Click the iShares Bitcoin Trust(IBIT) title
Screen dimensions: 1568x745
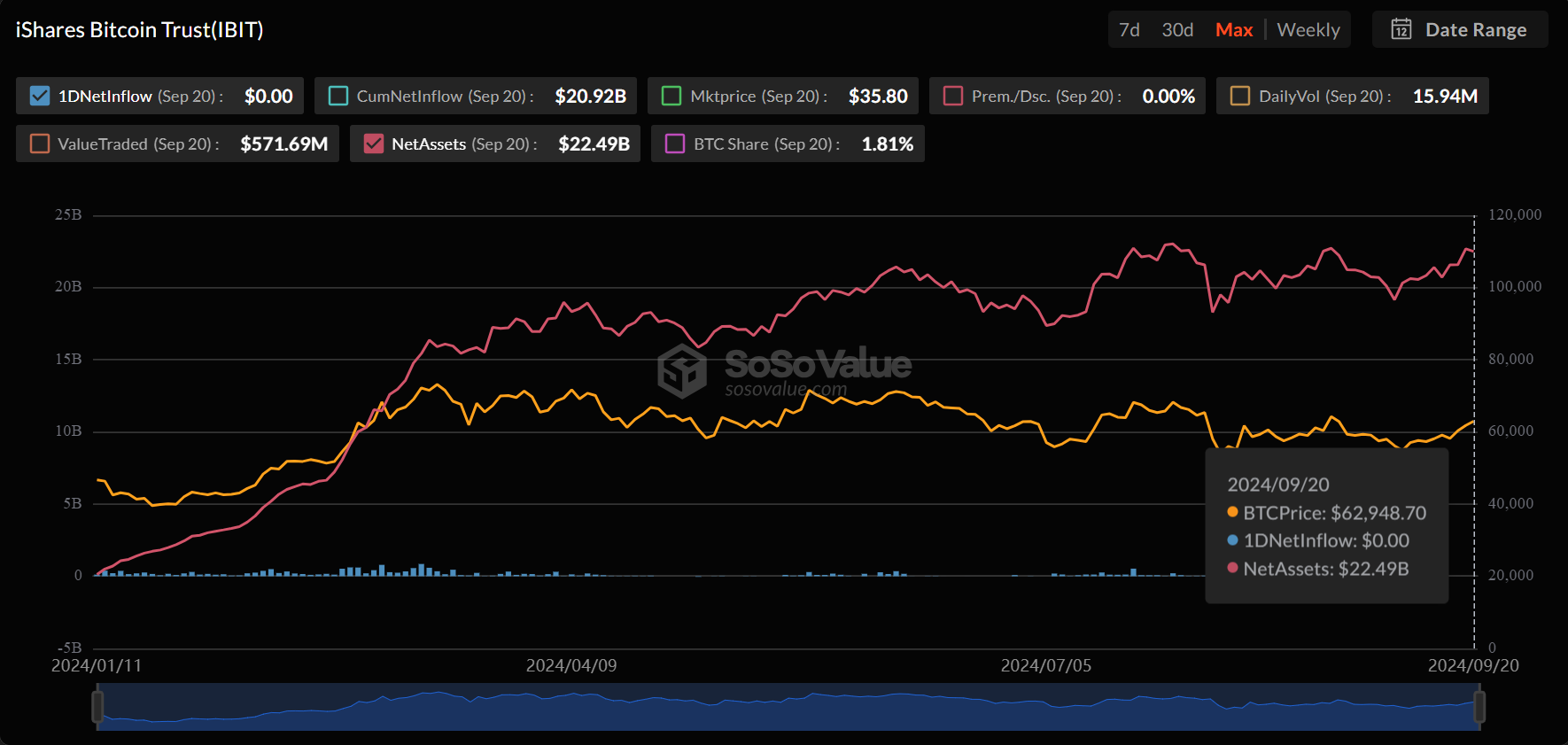click(x=140, y=30)
